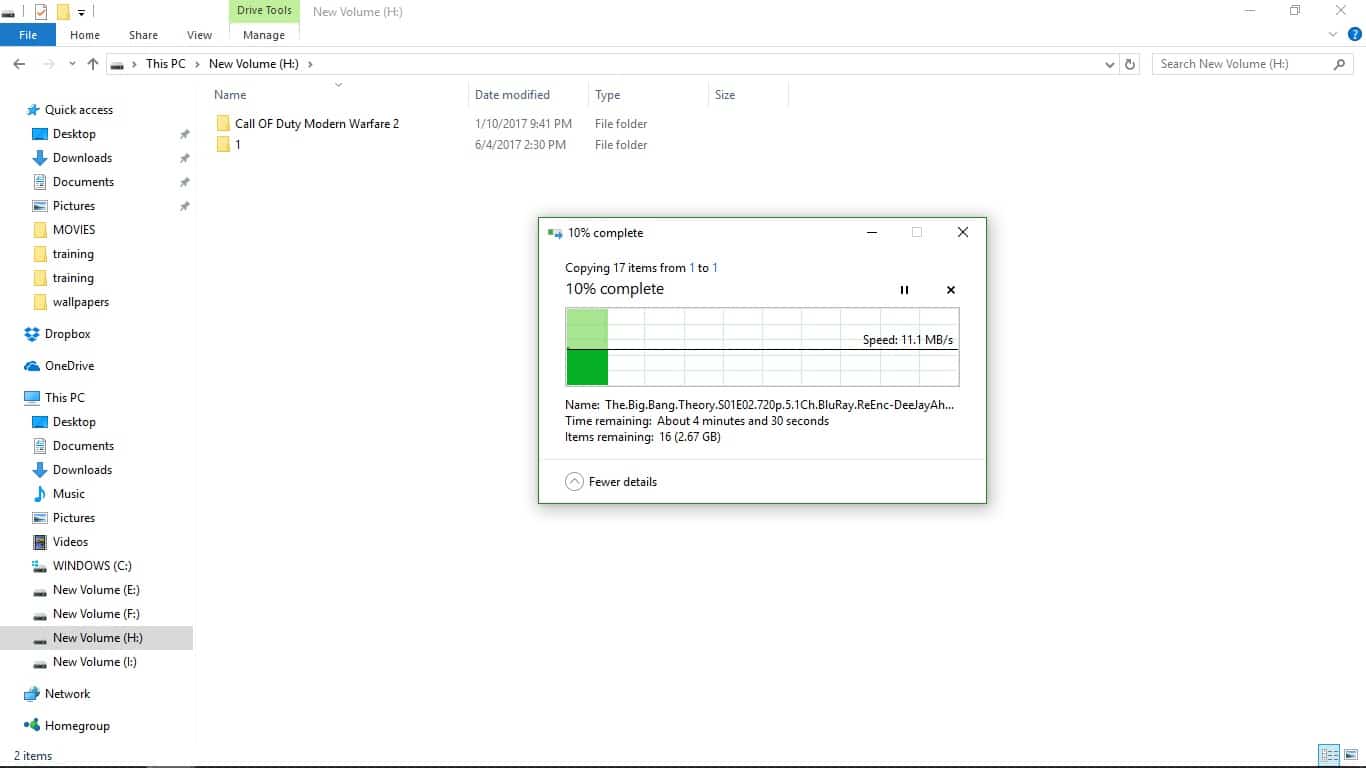Open Downloads under Quick access
The width and height of the screenshot is (1366, 768).
pos(82,158)
